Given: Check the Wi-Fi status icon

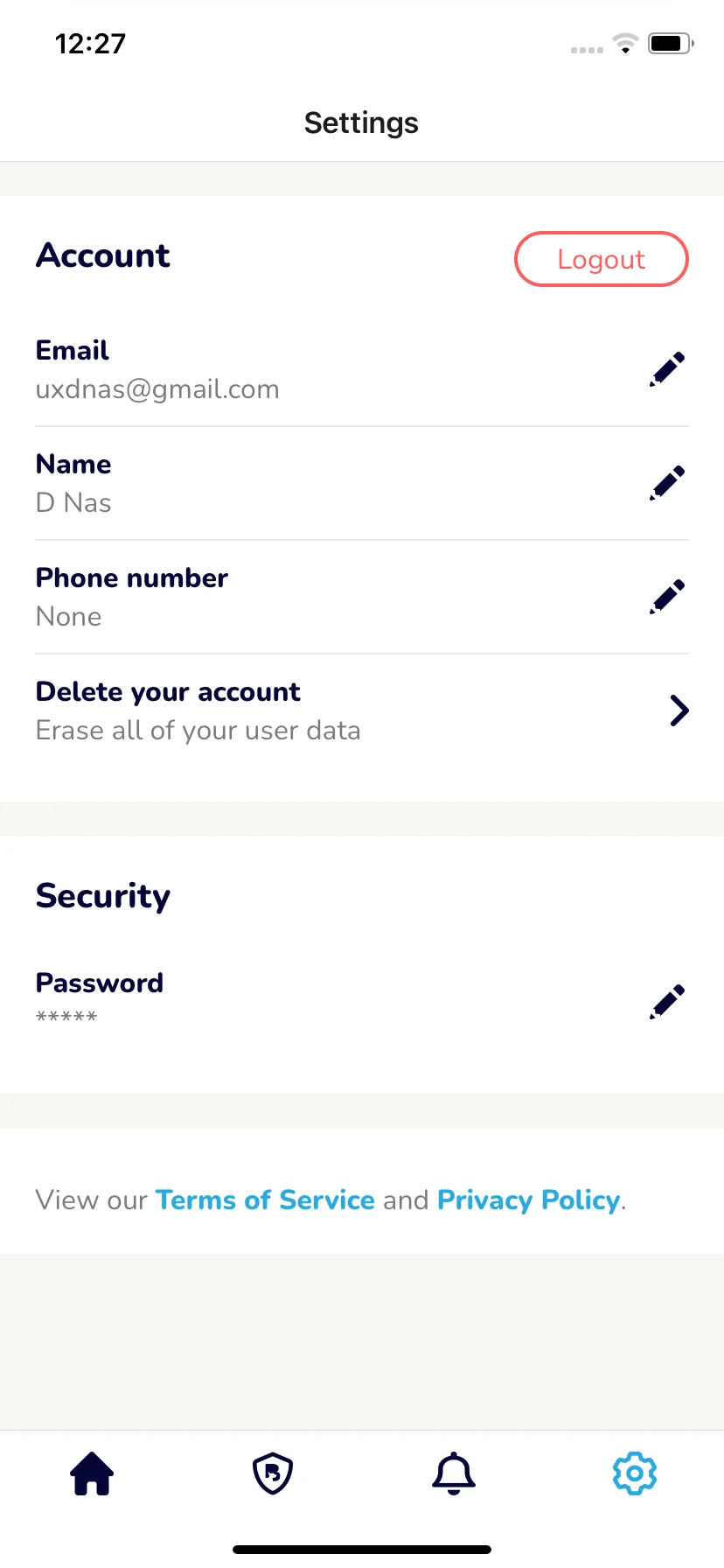Looking at the screenshot, I should 625,43.
